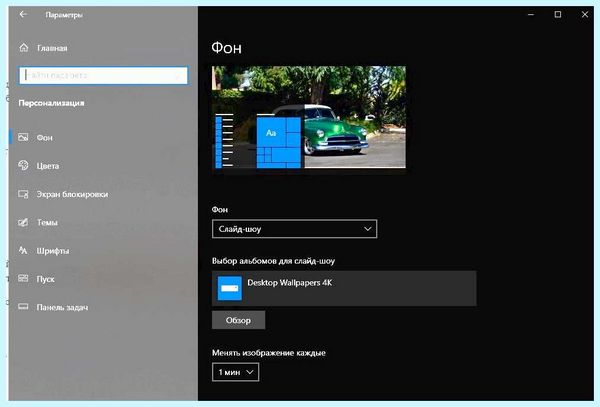Select the Desktop Wallpapers 4K album
This screenshot has height=407, width=600.
[x=344, y=288]
